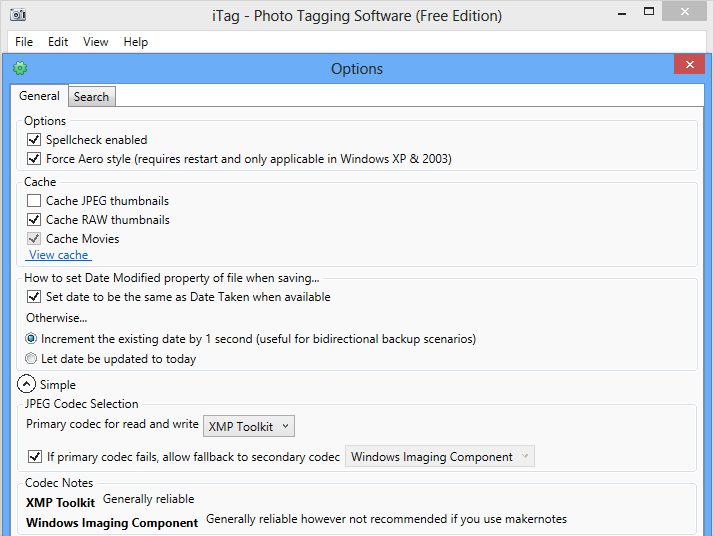714x536 pixels.
Task: Disable the Spellcheck enabled checkbox
Action: [35, 140]
